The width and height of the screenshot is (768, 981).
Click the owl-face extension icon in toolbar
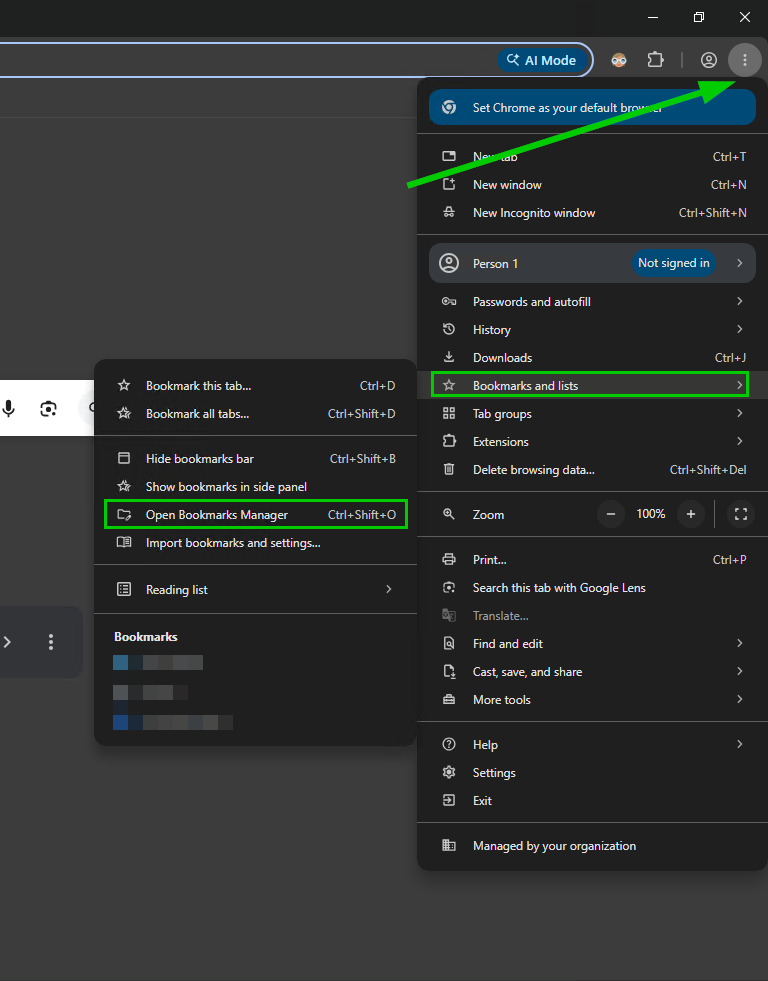point(619,60)
